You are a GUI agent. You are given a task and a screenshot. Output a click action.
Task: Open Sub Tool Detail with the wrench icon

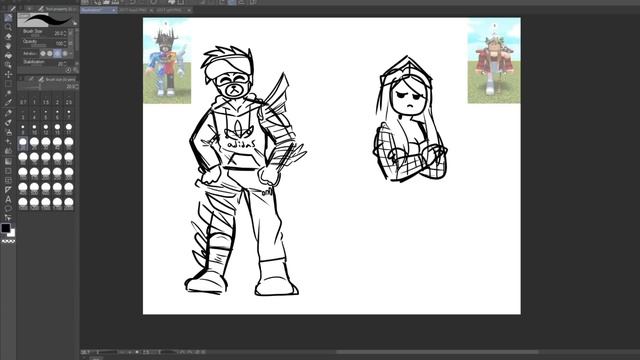click(75, 70)
